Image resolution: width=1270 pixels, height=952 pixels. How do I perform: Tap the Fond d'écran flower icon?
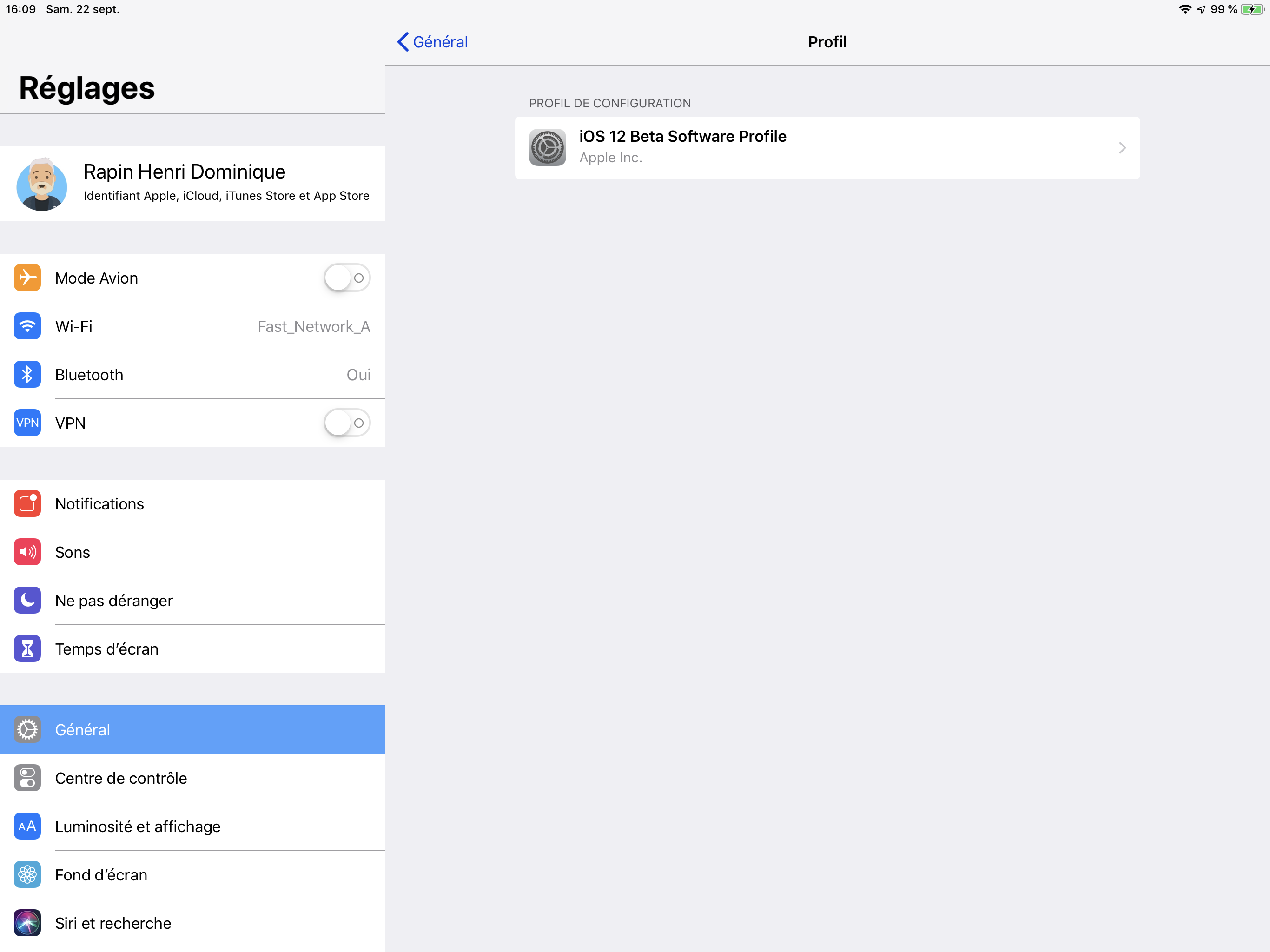click(27, 874)
